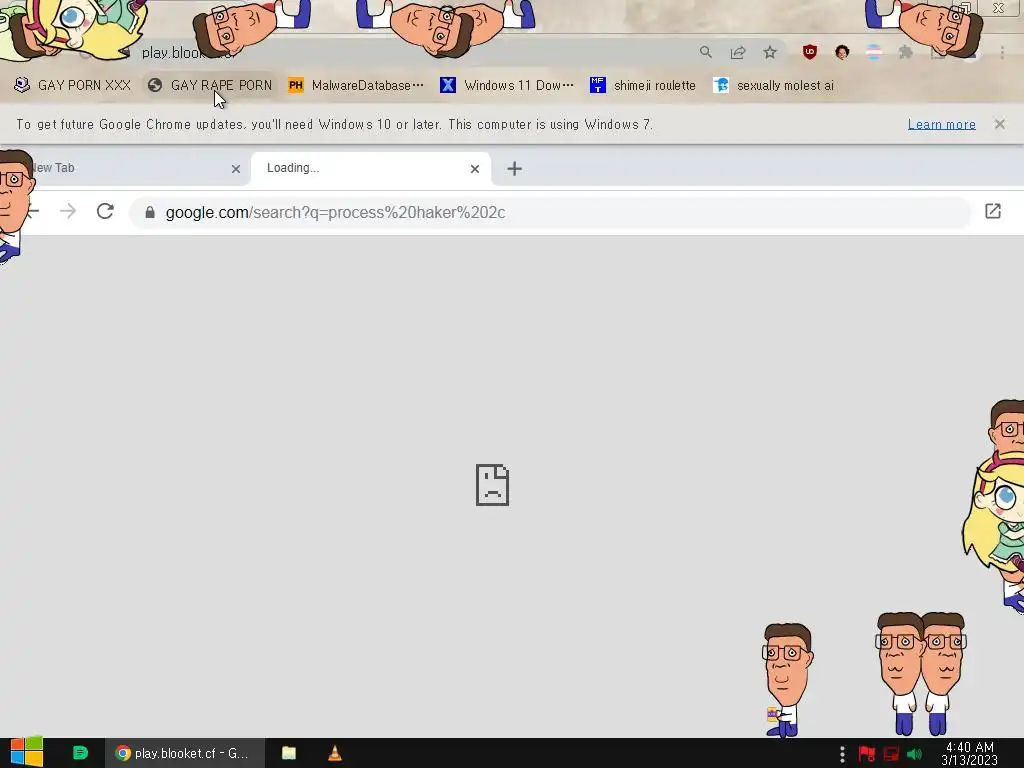Click the round avatar extension icon
Screen dimensions: 1024x768
click(842, 52)
